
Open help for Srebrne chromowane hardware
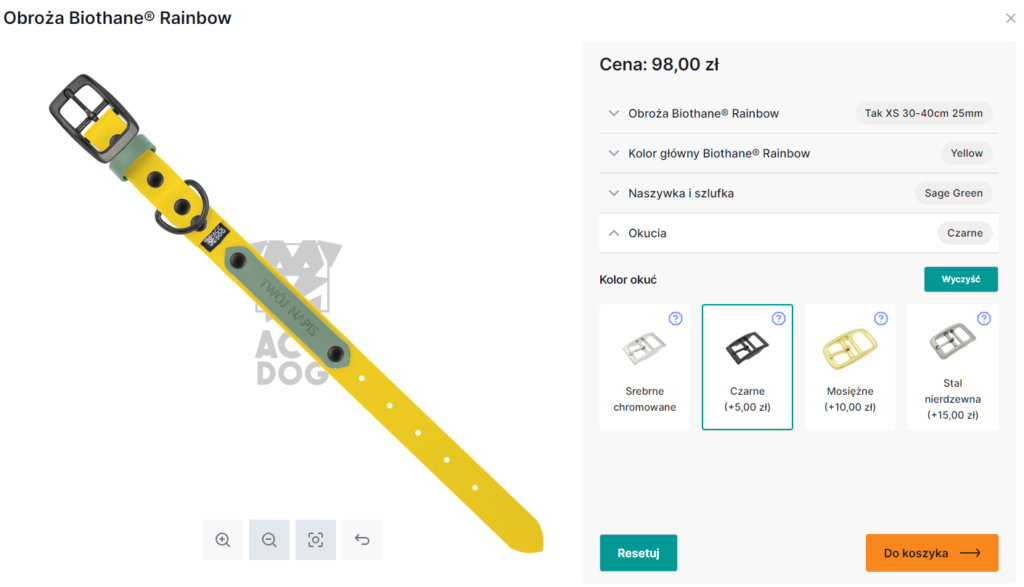click(x=675, y=319)
